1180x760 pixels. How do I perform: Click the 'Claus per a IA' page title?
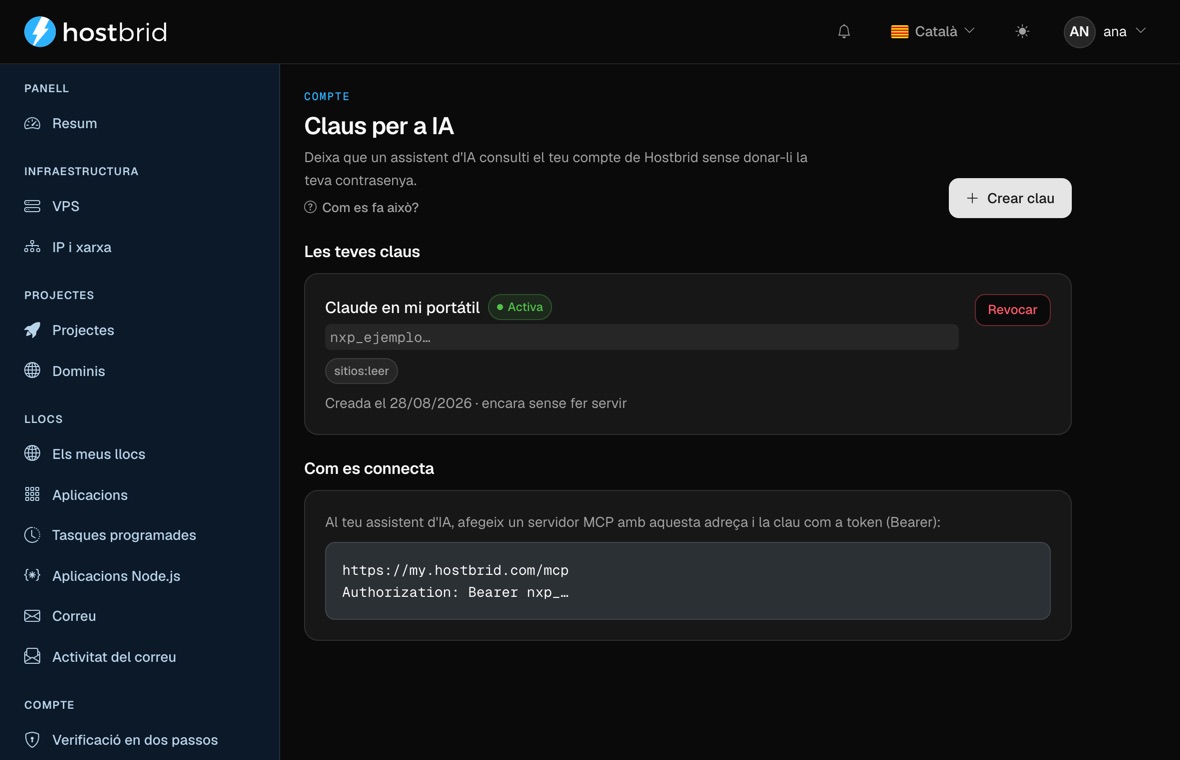click(x=379, y=126)
